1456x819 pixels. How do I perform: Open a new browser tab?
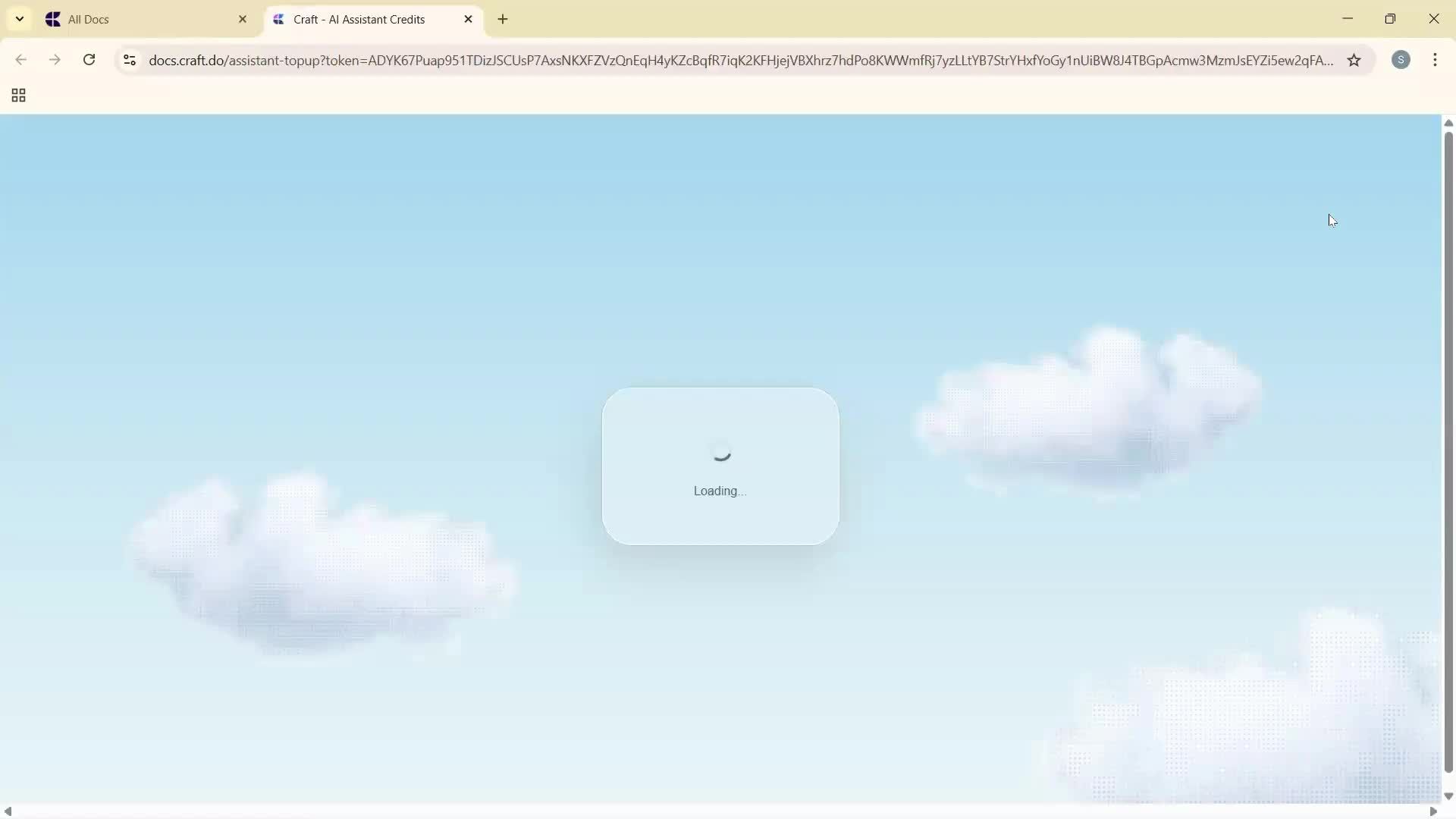click(x=503, y=19)
